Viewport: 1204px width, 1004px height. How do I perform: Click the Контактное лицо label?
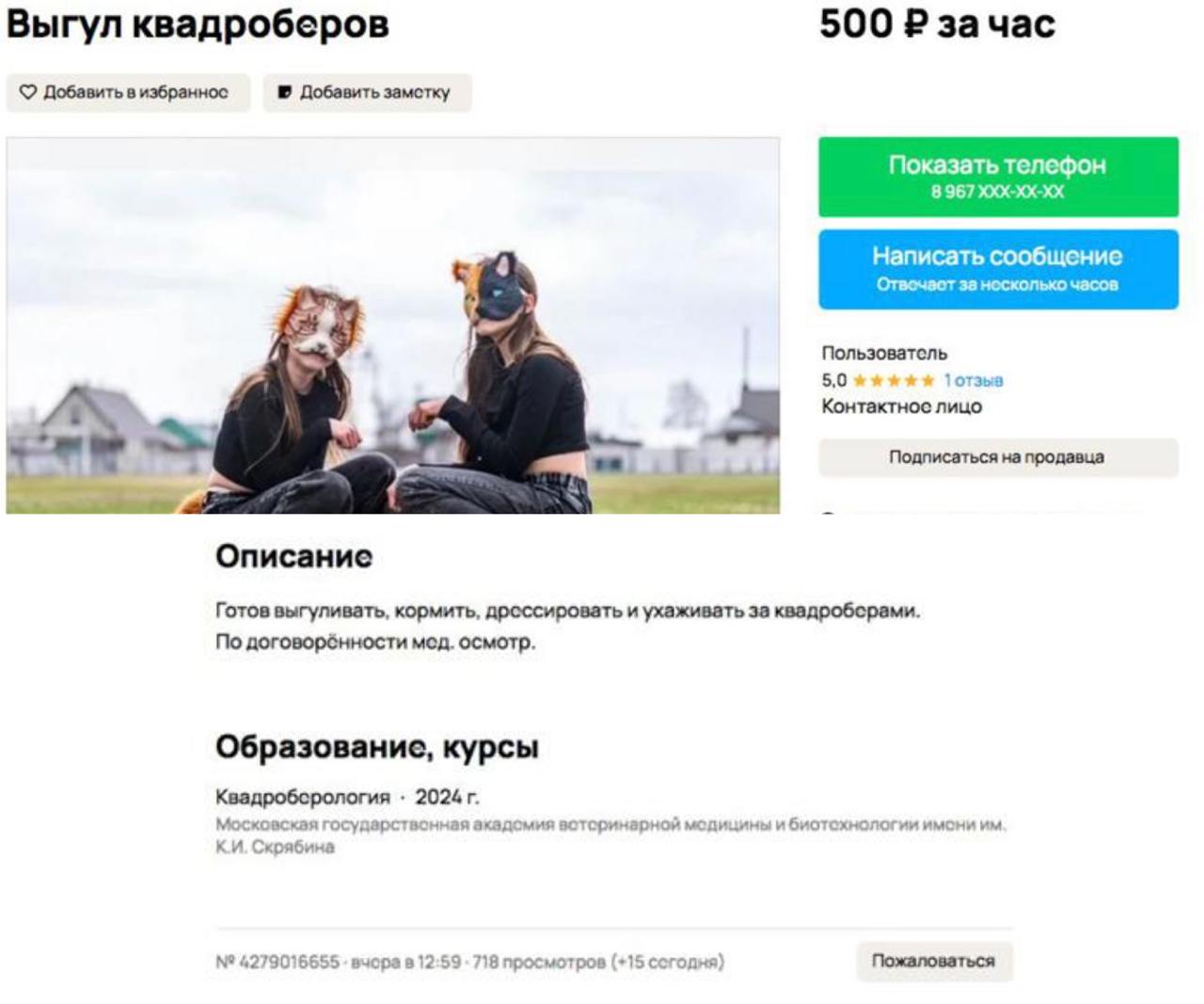click(x=901, y=406)
